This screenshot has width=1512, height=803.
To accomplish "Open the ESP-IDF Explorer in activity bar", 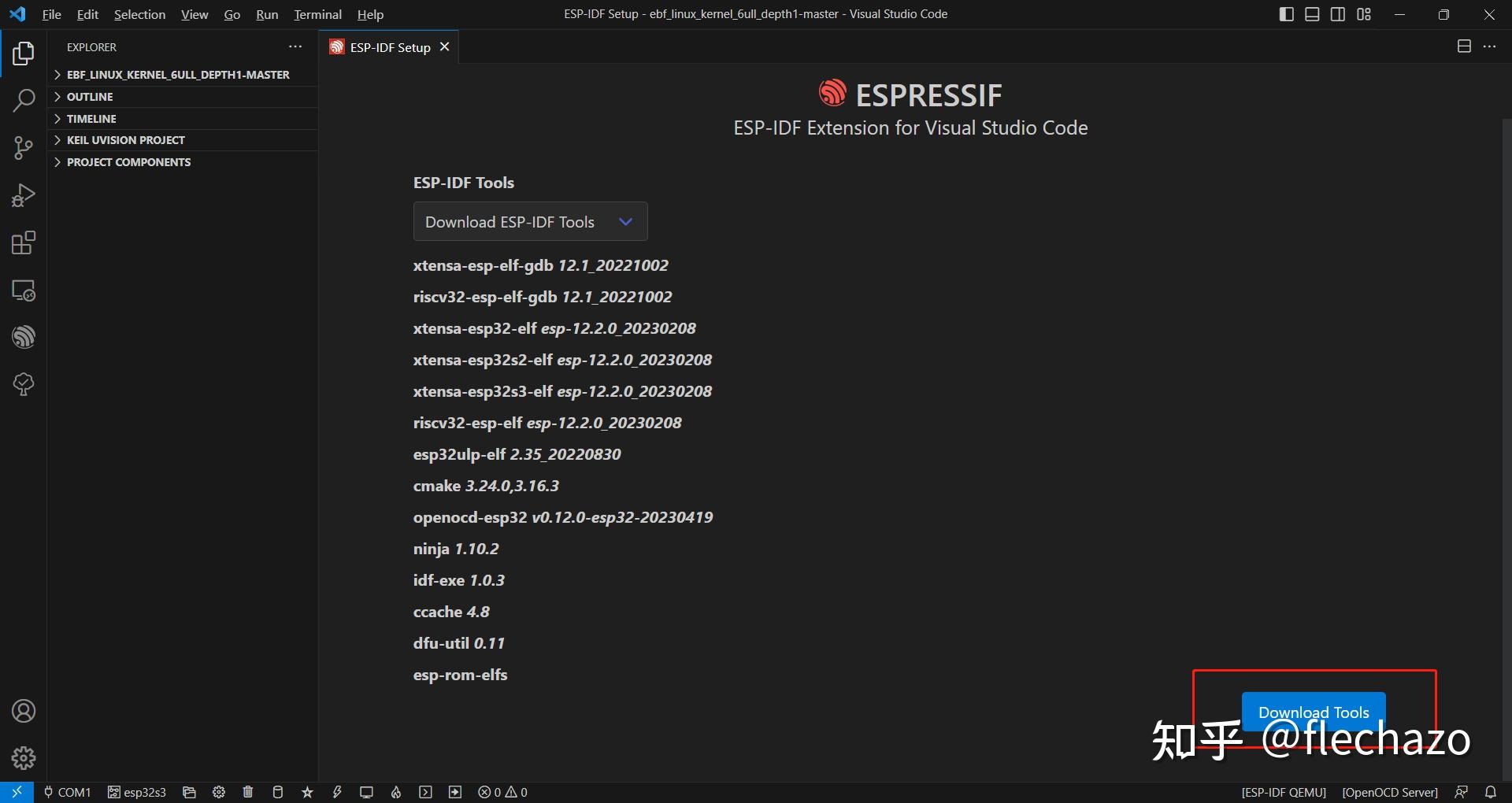I will click(x=24, y=337).
